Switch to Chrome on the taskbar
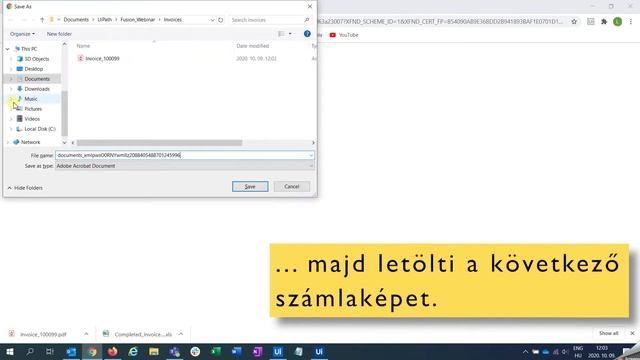The height and width of the screenshot is (360, 640). [92, 351]
